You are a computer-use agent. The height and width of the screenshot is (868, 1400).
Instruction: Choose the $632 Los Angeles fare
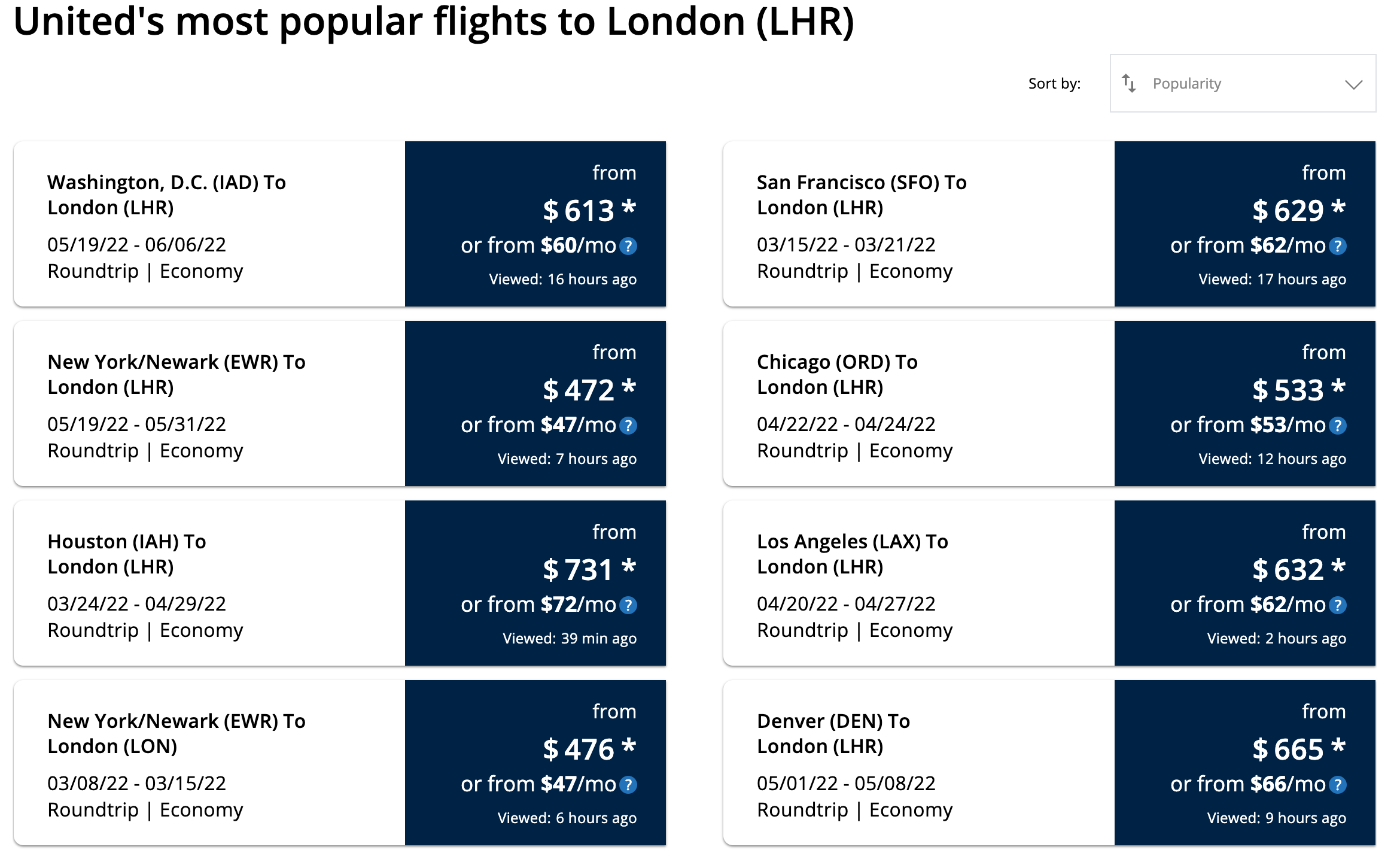coord(1288,570)
